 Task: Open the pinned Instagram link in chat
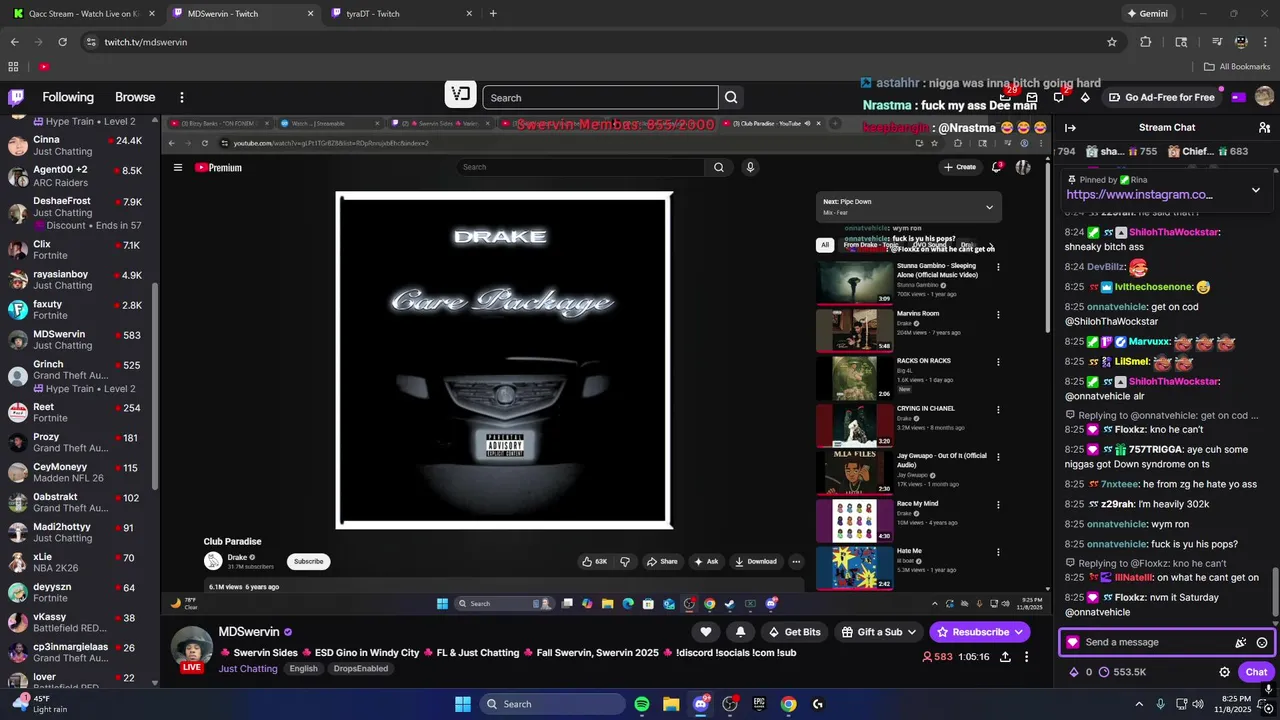point(1139,195)
